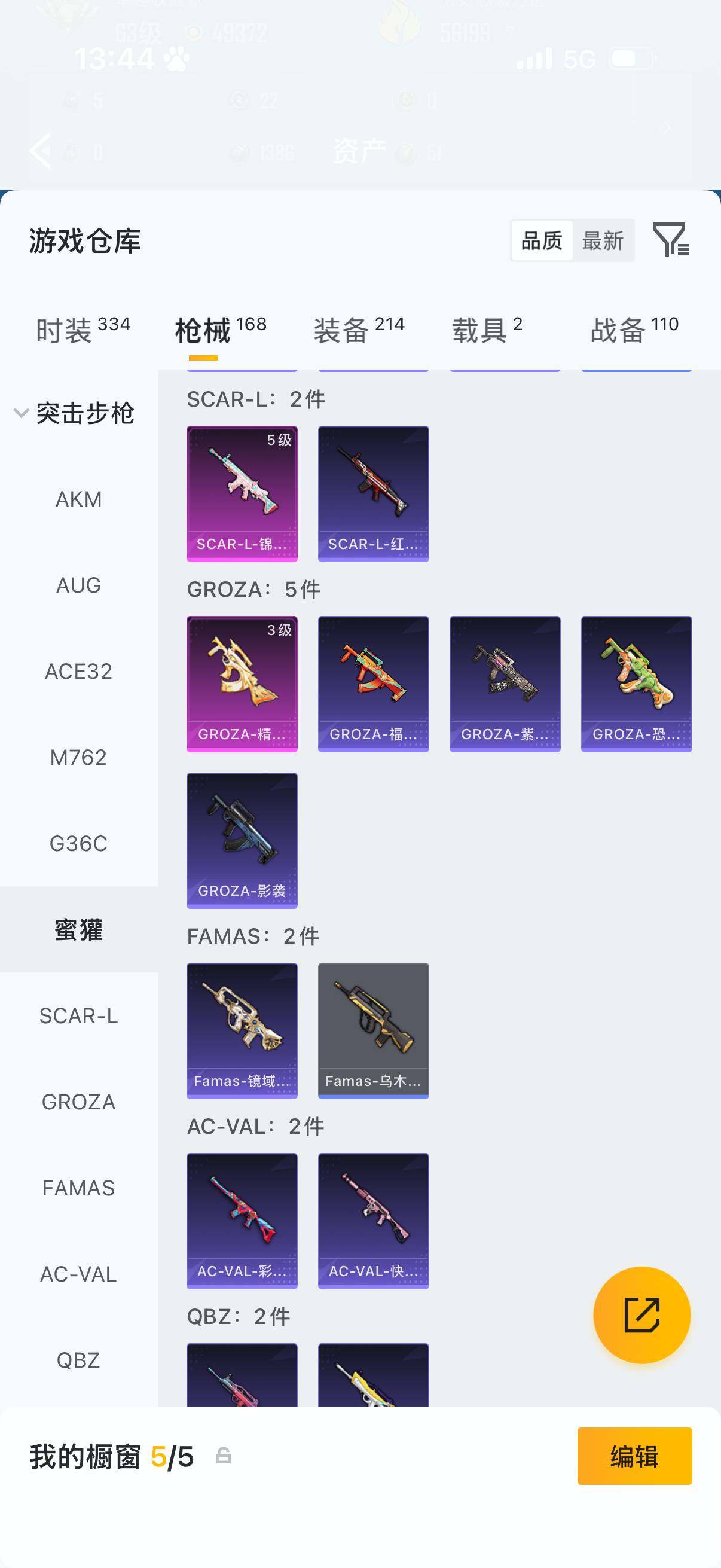Viewport: 721px width, 1568px height.
Task: Tap the orange share floating button
Action: (x=641, y=1316)
